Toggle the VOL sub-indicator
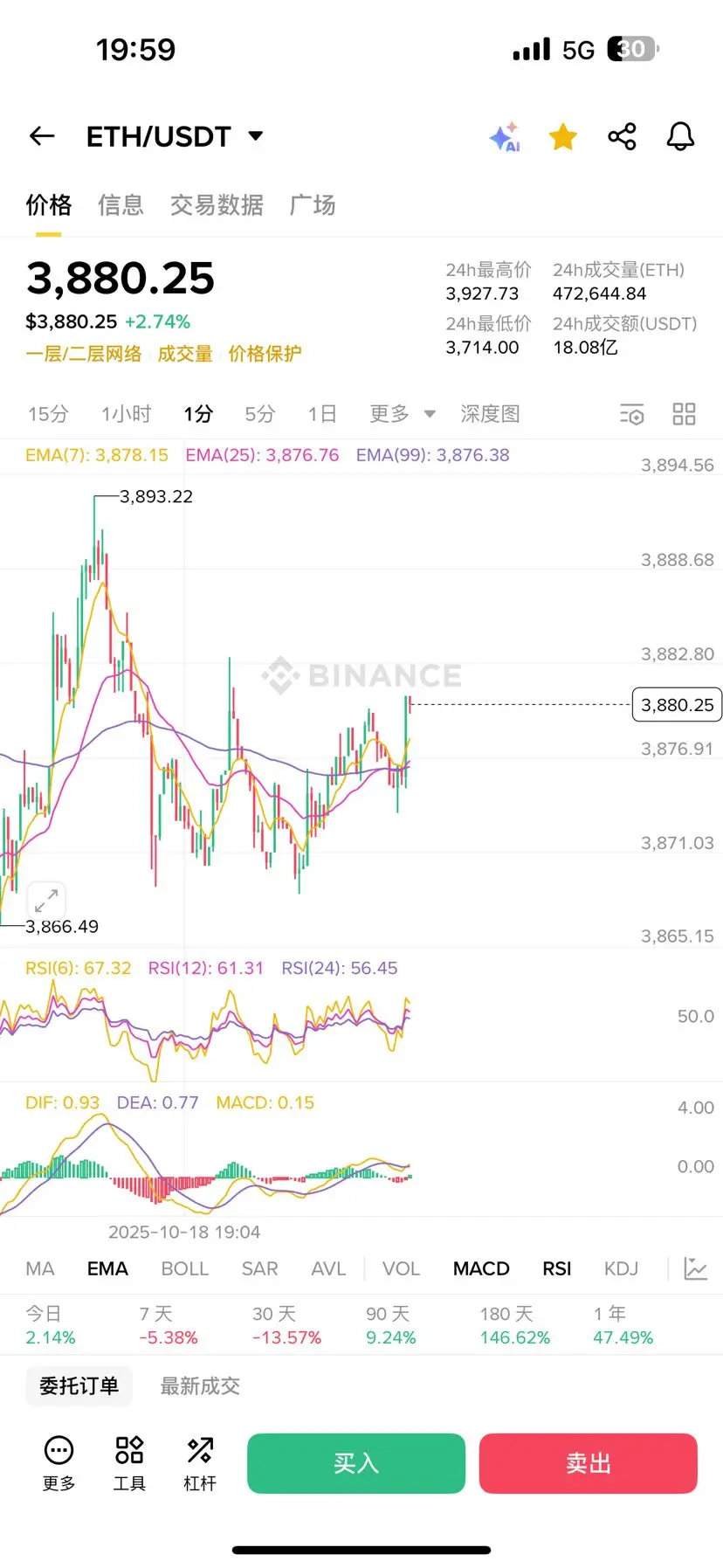 coord(401,1269)
